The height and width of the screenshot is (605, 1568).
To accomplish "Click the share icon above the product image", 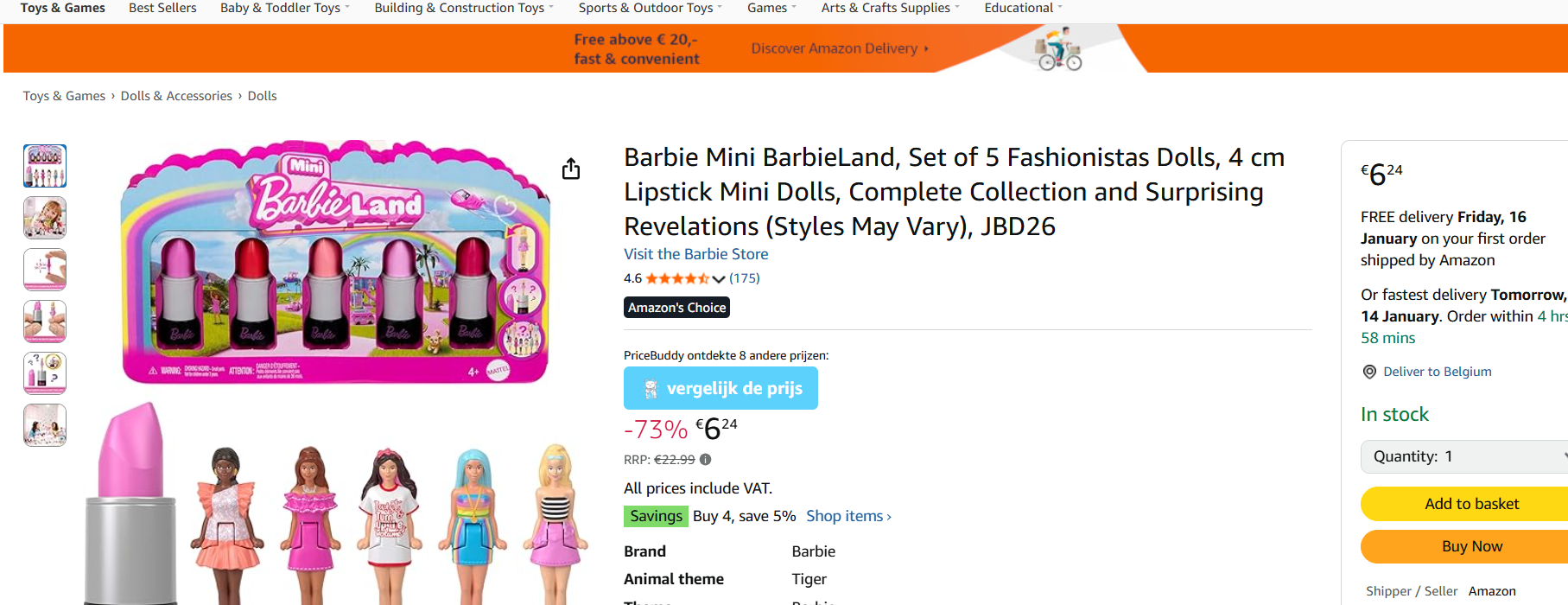I will (570, 169).
